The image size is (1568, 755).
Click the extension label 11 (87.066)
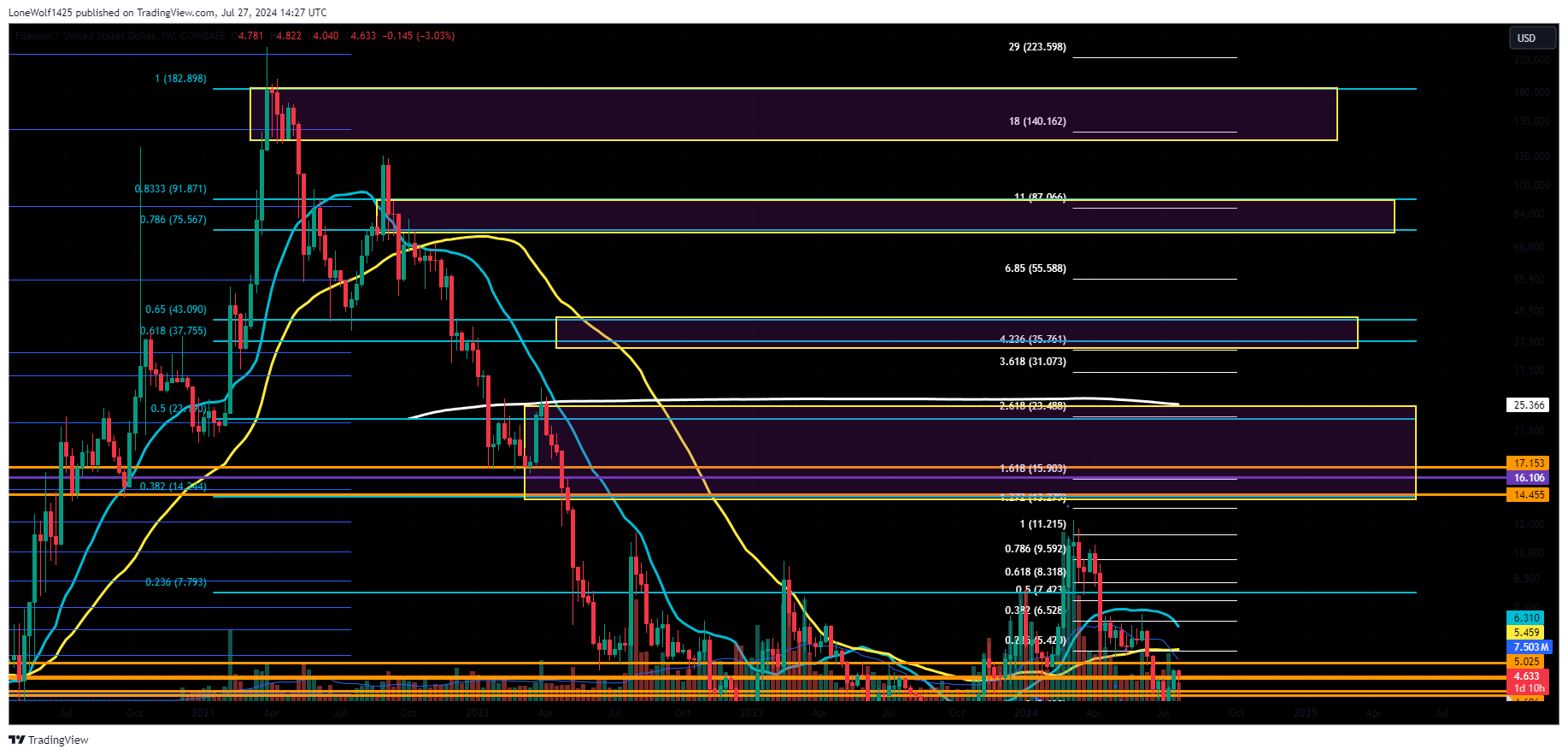click(1040, 198)
